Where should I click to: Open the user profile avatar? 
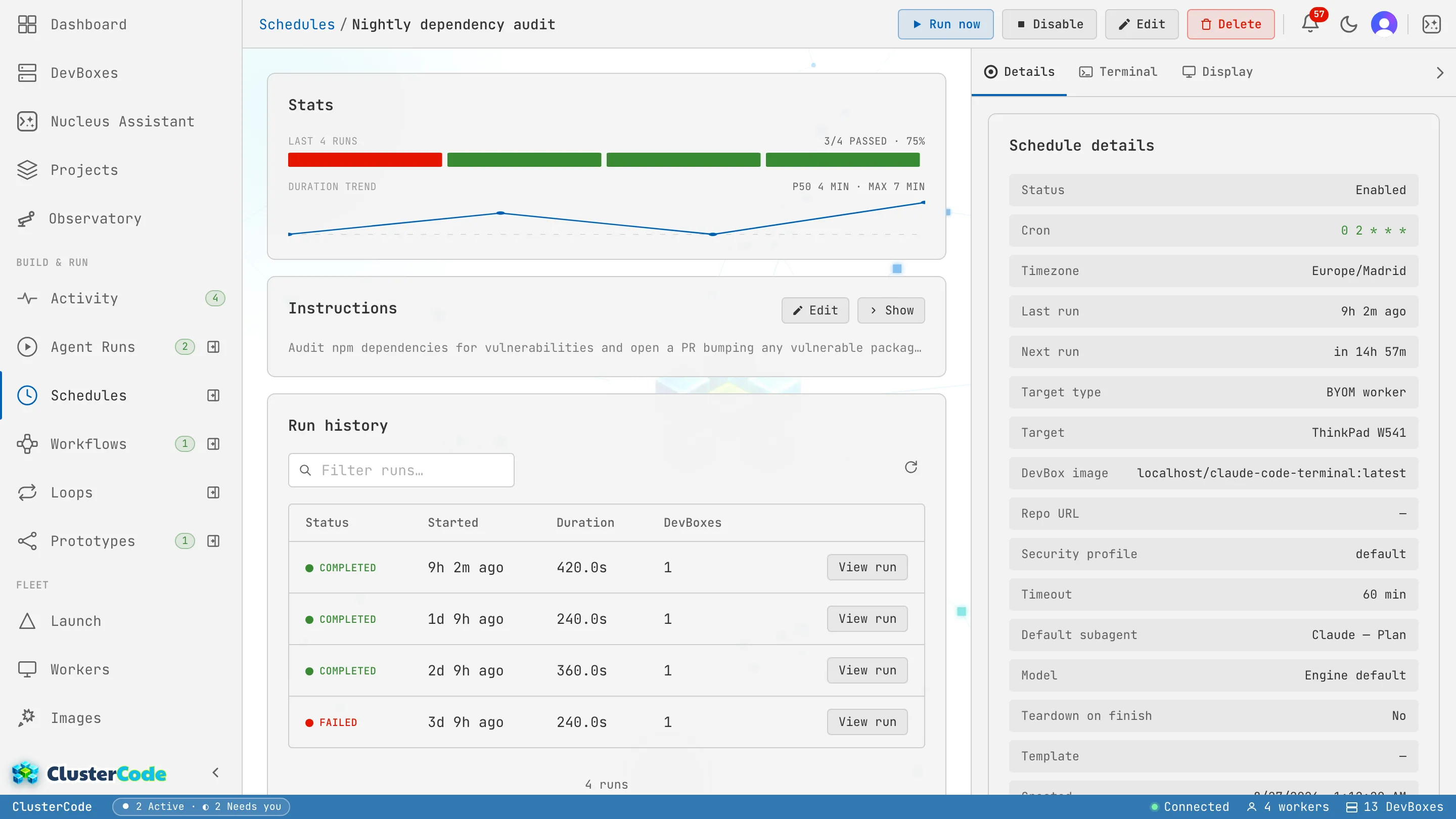click(x=1384, y=24)
